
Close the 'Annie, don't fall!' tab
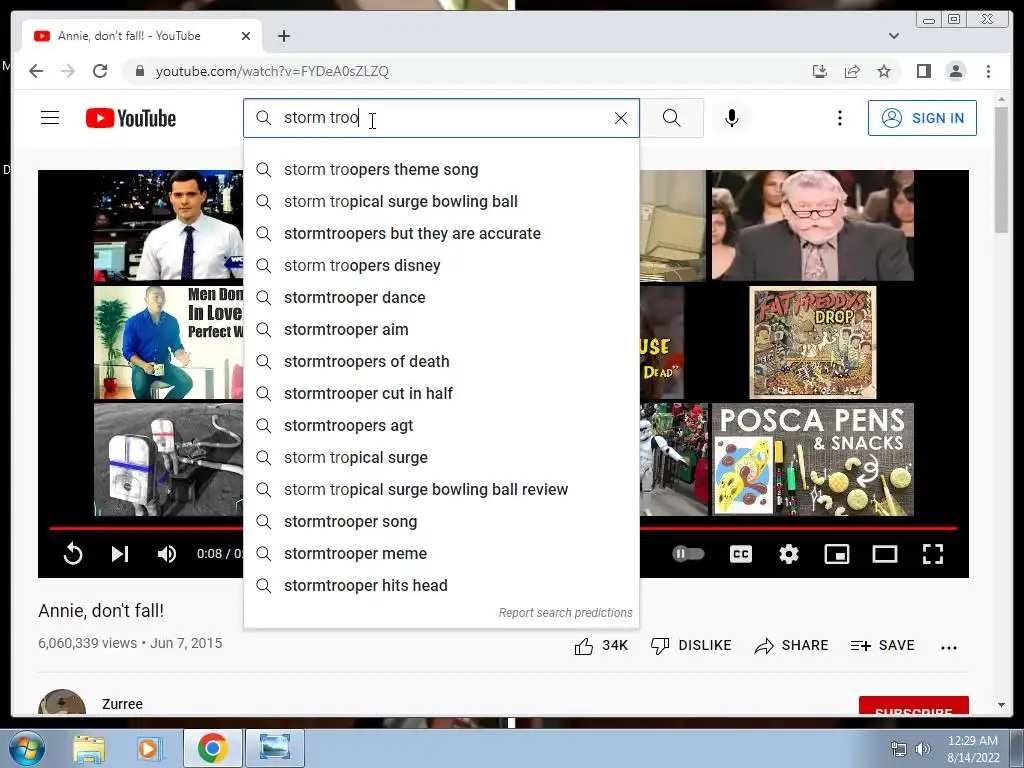[246, 36]
